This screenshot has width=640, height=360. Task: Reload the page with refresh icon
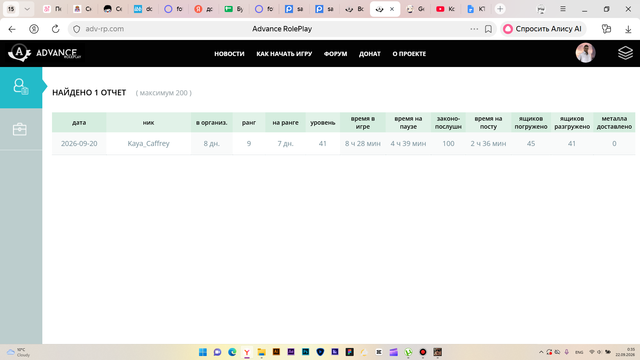(56, 29)
